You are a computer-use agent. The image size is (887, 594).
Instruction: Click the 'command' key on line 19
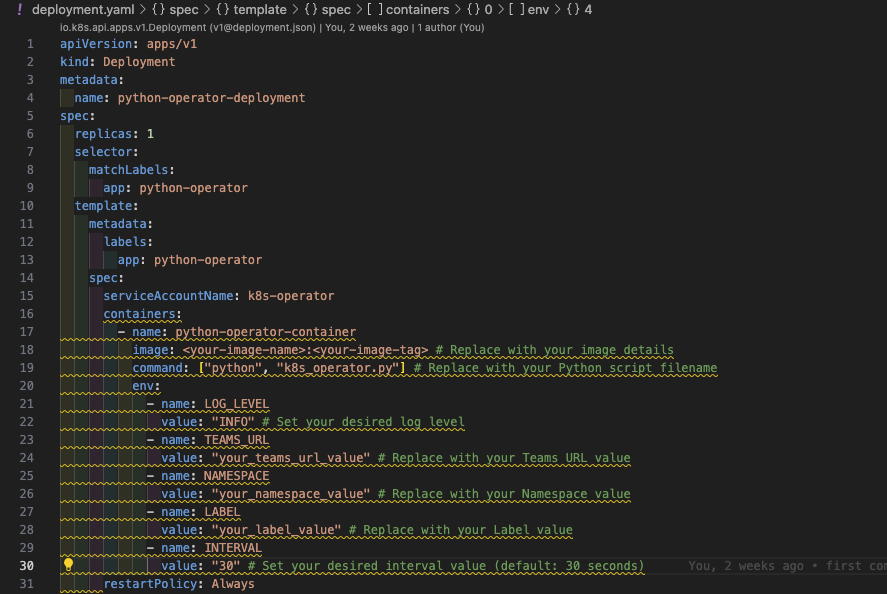click(157, 368)
